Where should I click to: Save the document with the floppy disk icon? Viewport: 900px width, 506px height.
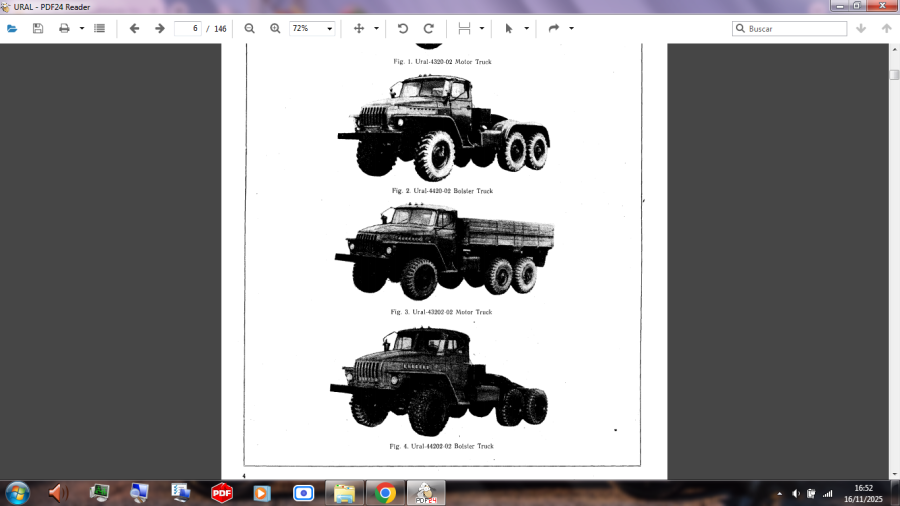pyautogui.click(x=38, y=28)
